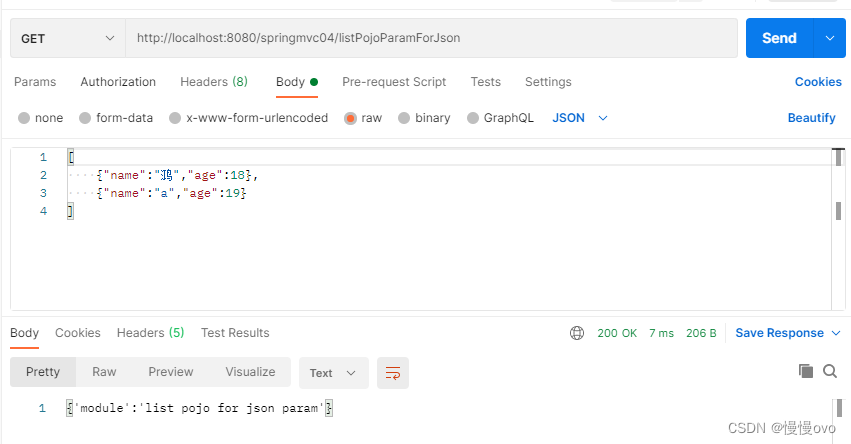The width and height of the screenshot is (851, 444).
Task: Click the Send button
Action: pyautogui.click(x=779, y=38)
